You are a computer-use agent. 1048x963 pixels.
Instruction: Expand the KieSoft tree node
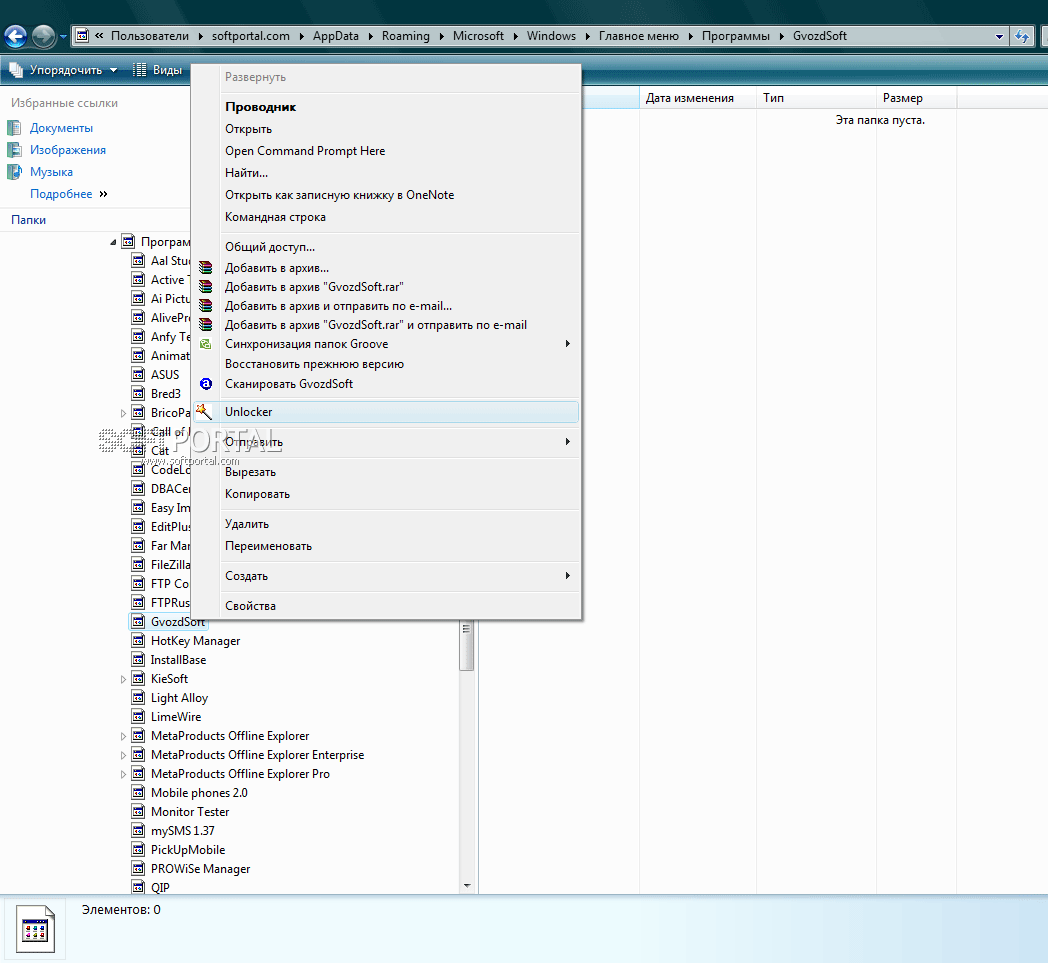tap(123, 679)
